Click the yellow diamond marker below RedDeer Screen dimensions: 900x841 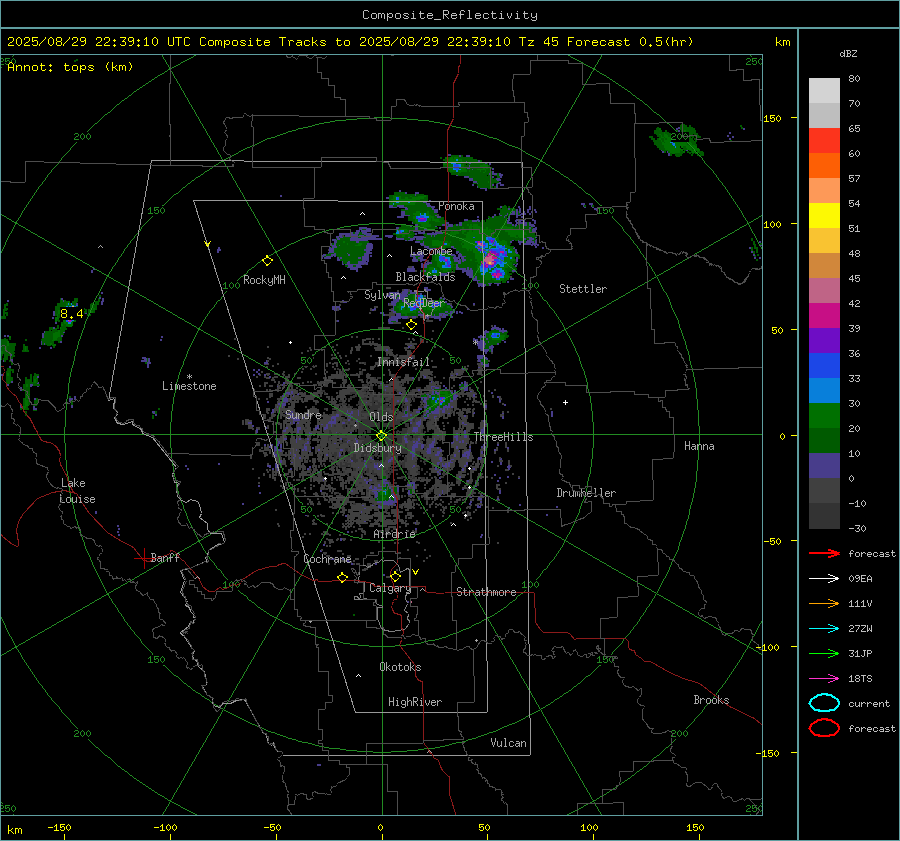411,325
